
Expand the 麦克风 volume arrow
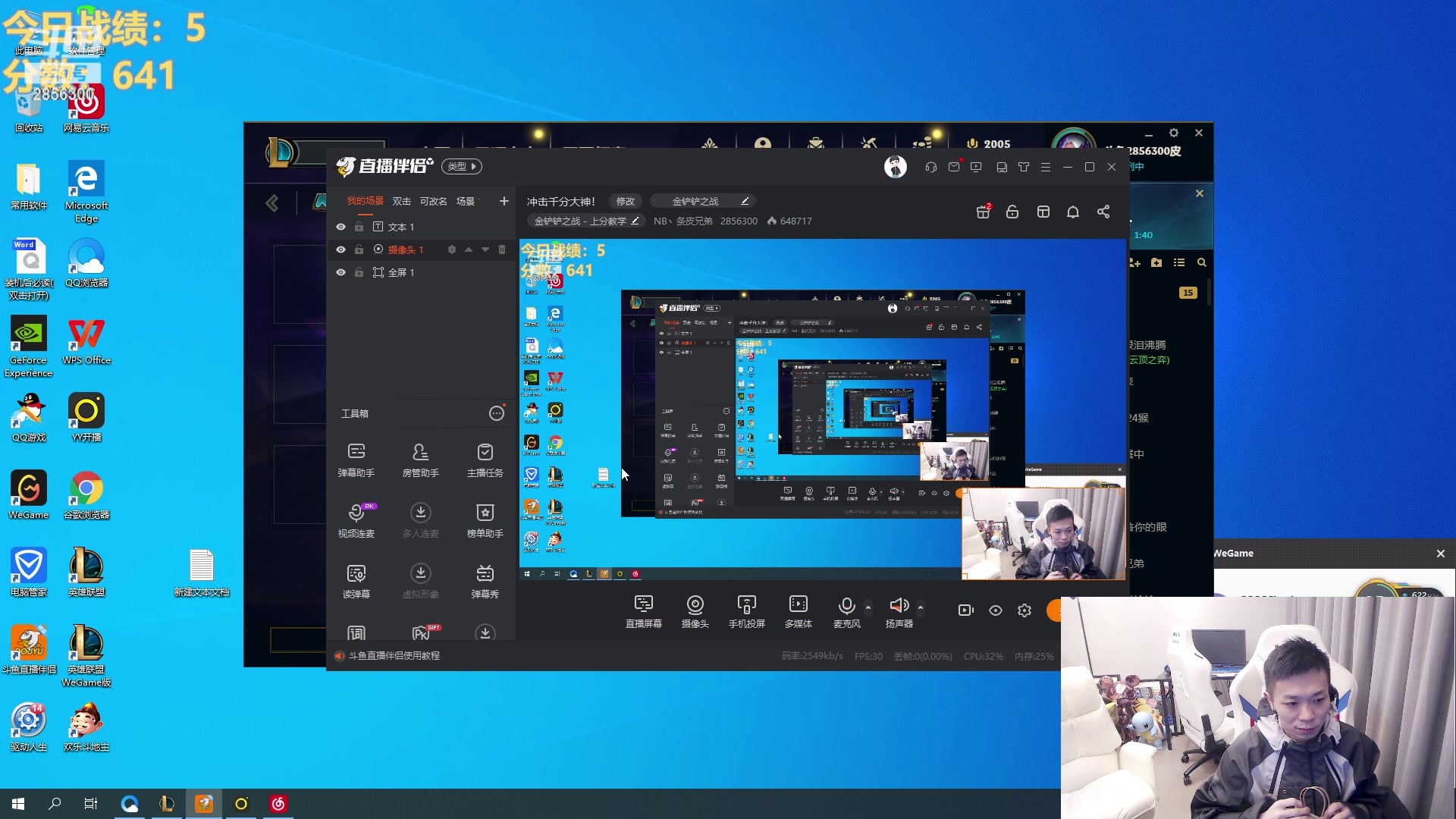pyautogui.click(x=868, y=607)
